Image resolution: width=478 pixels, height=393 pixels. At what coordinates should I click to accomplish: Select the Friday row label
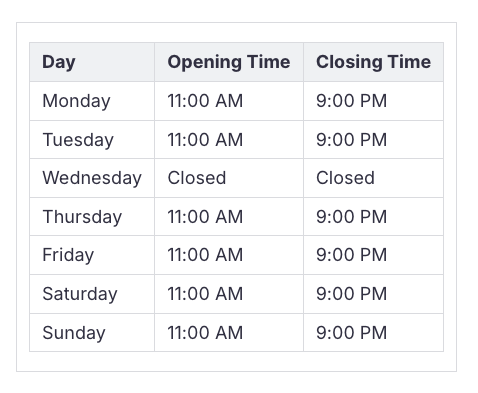point(68,255)
